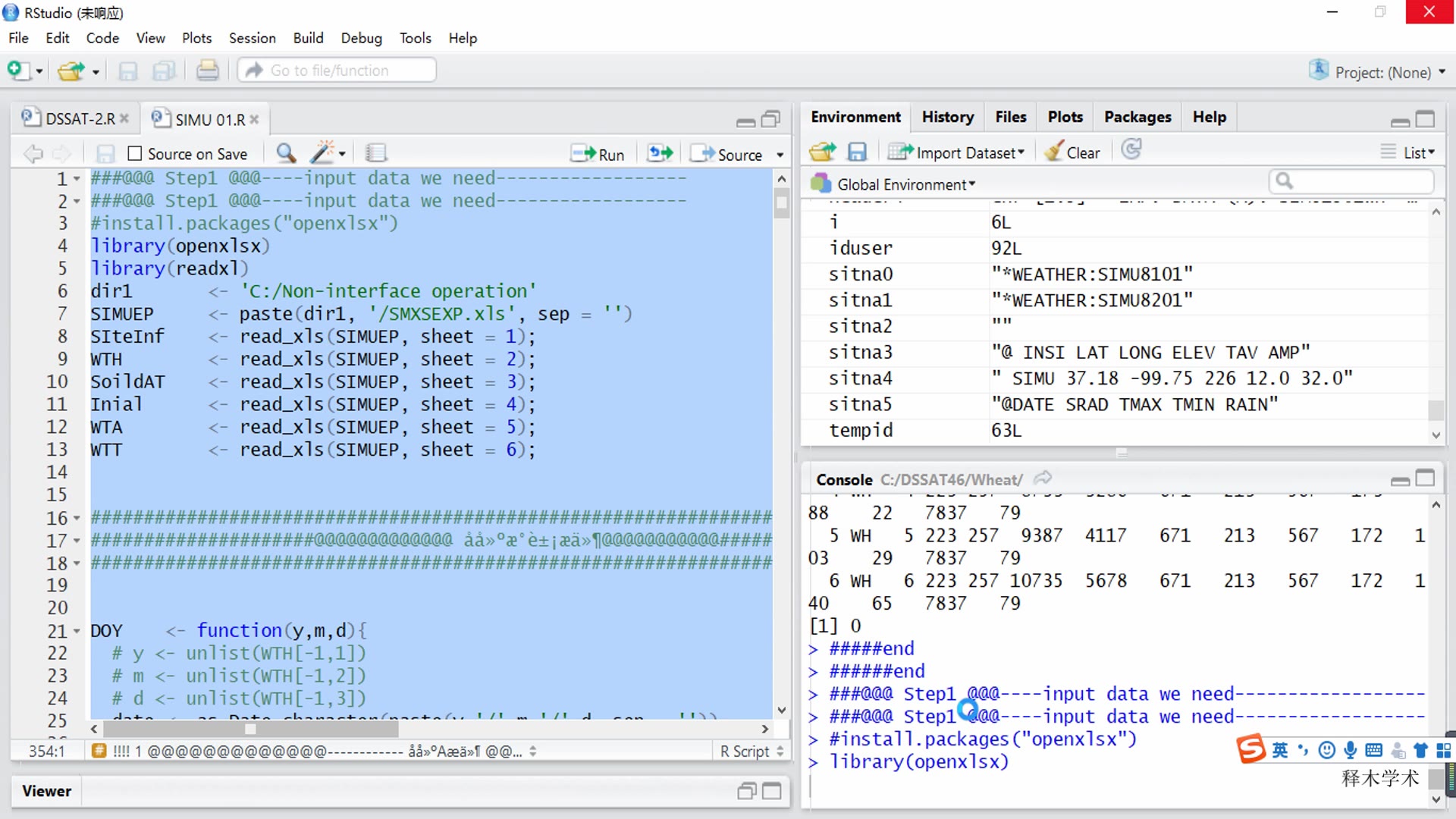Click the print icon in main toolbar

(x=207, y=71)
